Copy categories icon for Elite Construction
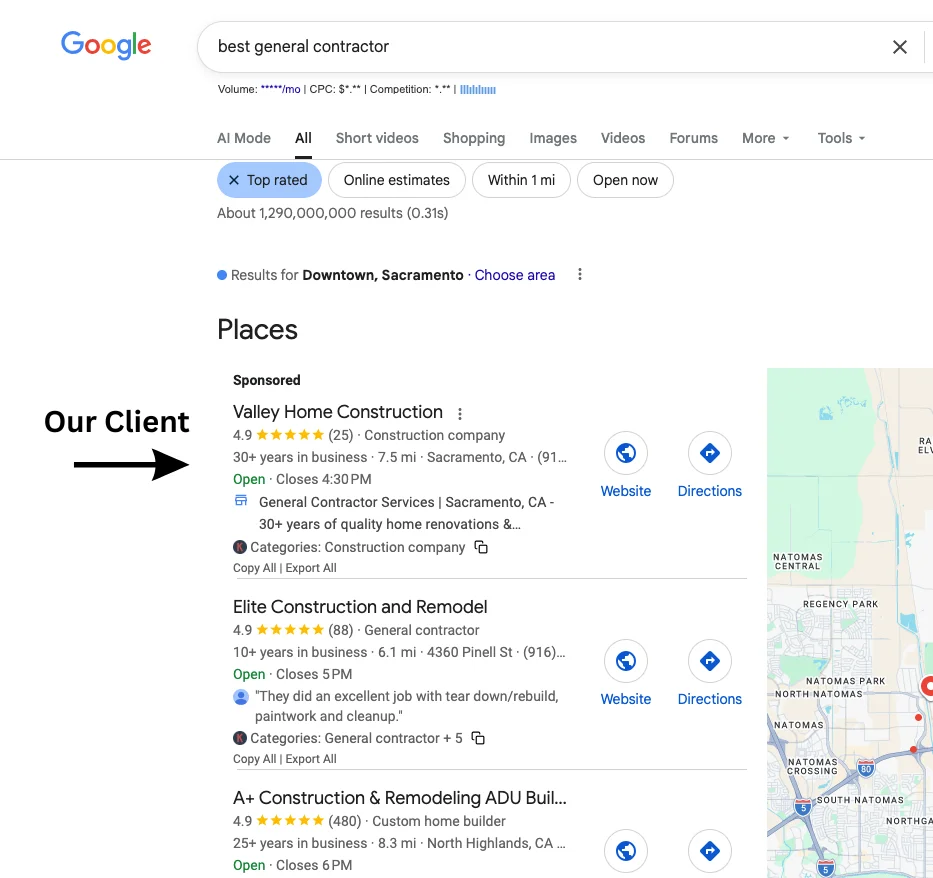 [478, 738]
